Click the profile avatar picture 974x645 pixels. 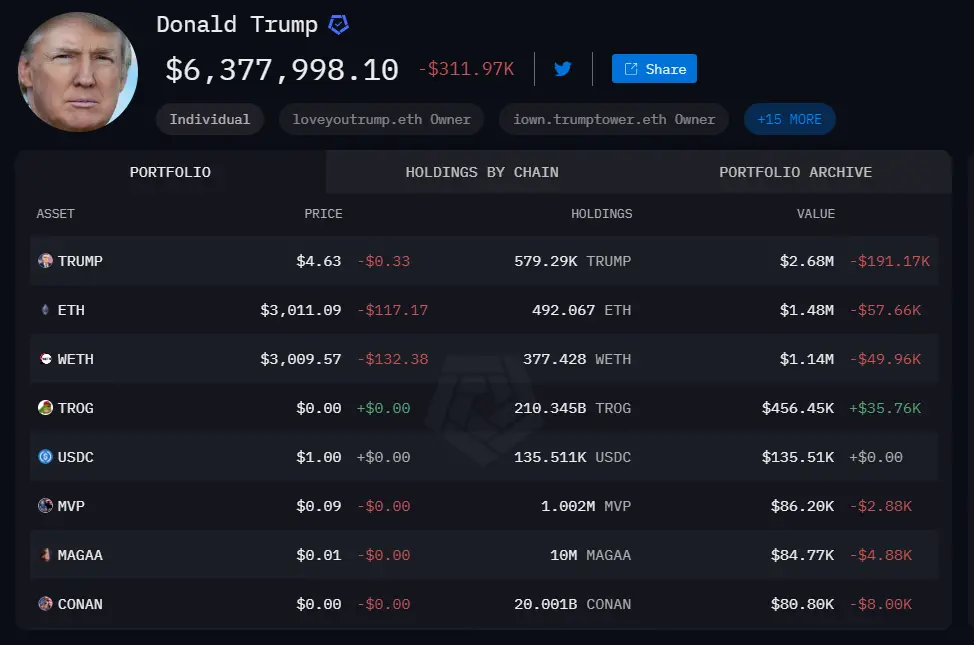[78, 72]
